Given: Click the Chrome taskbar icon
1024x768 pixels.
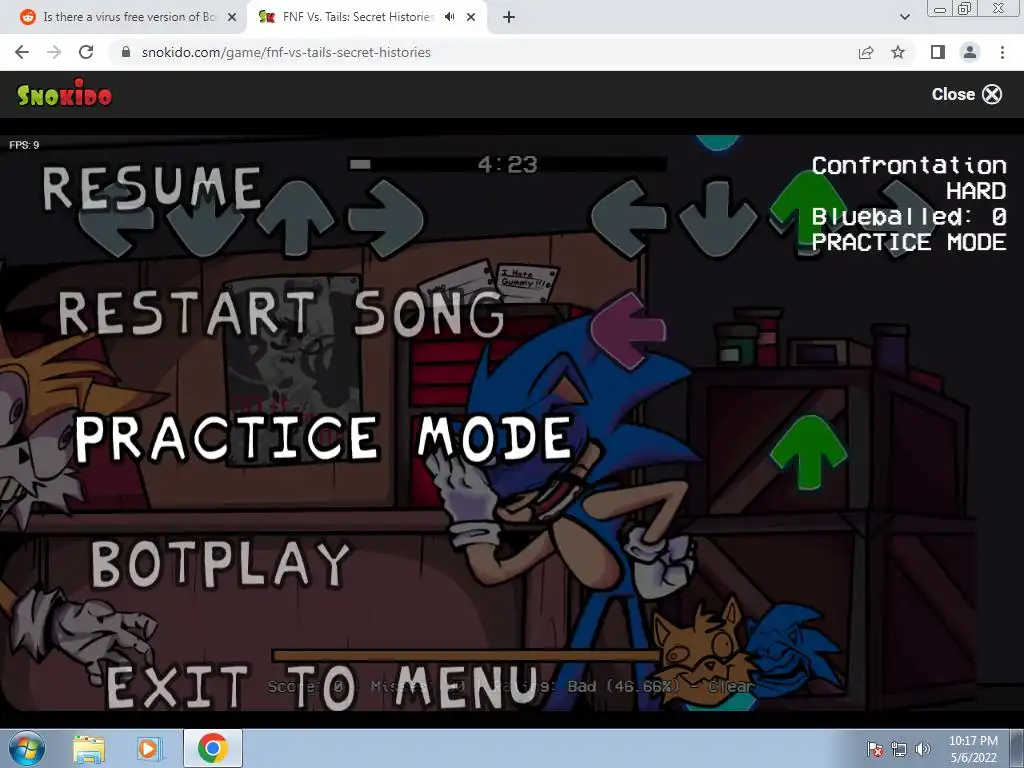Looking at the screenshot, I should coord(212,748).
